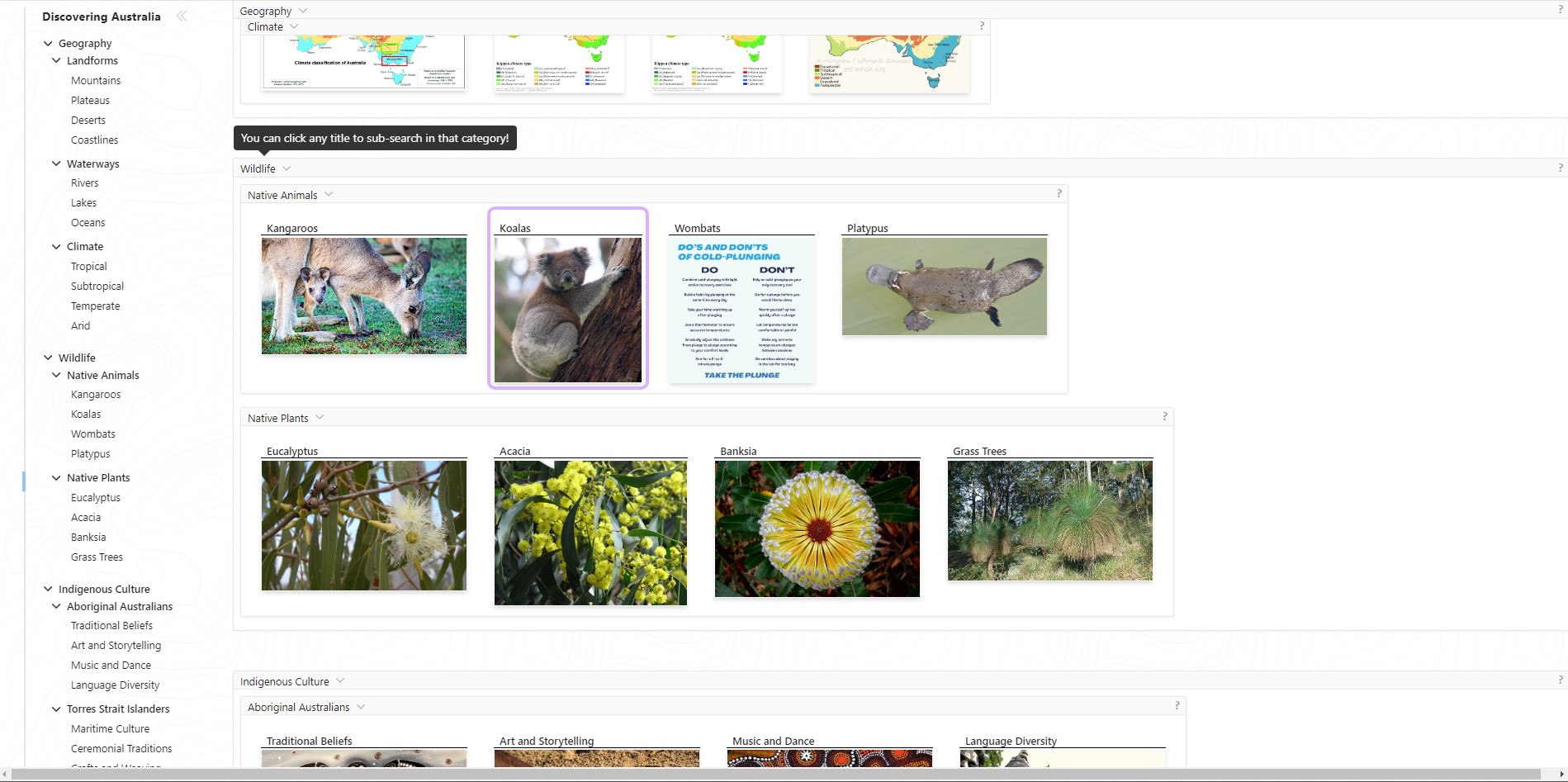1568x782 pixels.
Task: Open the swimming platypus photo thumbnail
Action: pos(945,287)
